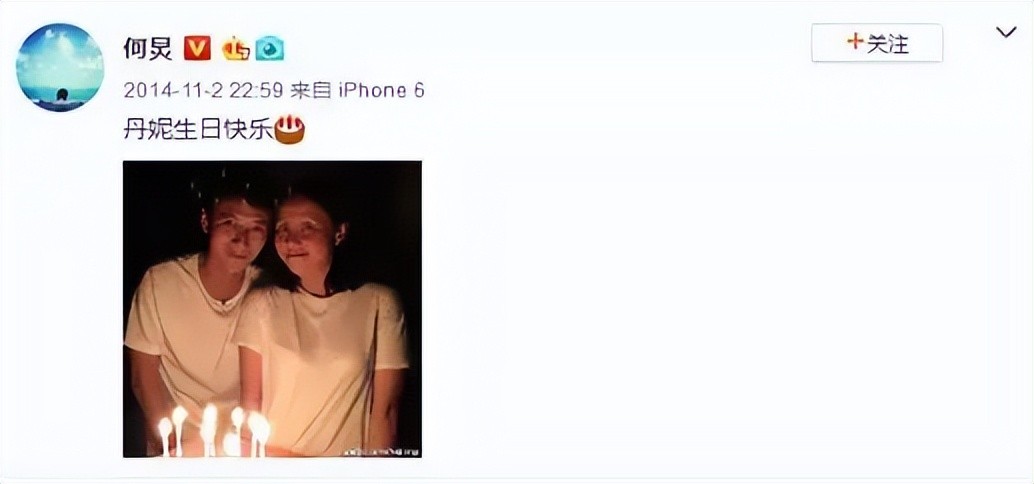The image size is (1034, 484).
Task: Click the orange plus sign in 关注
Action: (855, 43)
